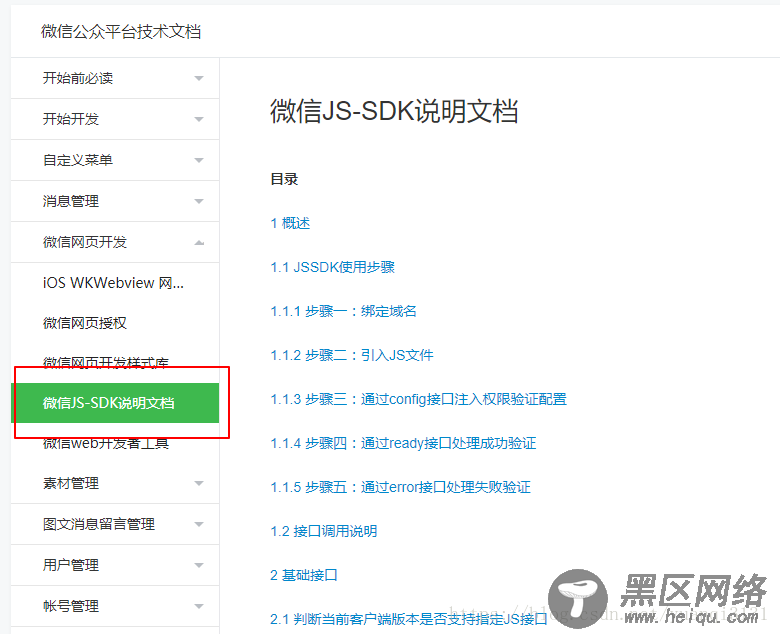Expand the 自定义菜单 section arrow

point(199,160)
